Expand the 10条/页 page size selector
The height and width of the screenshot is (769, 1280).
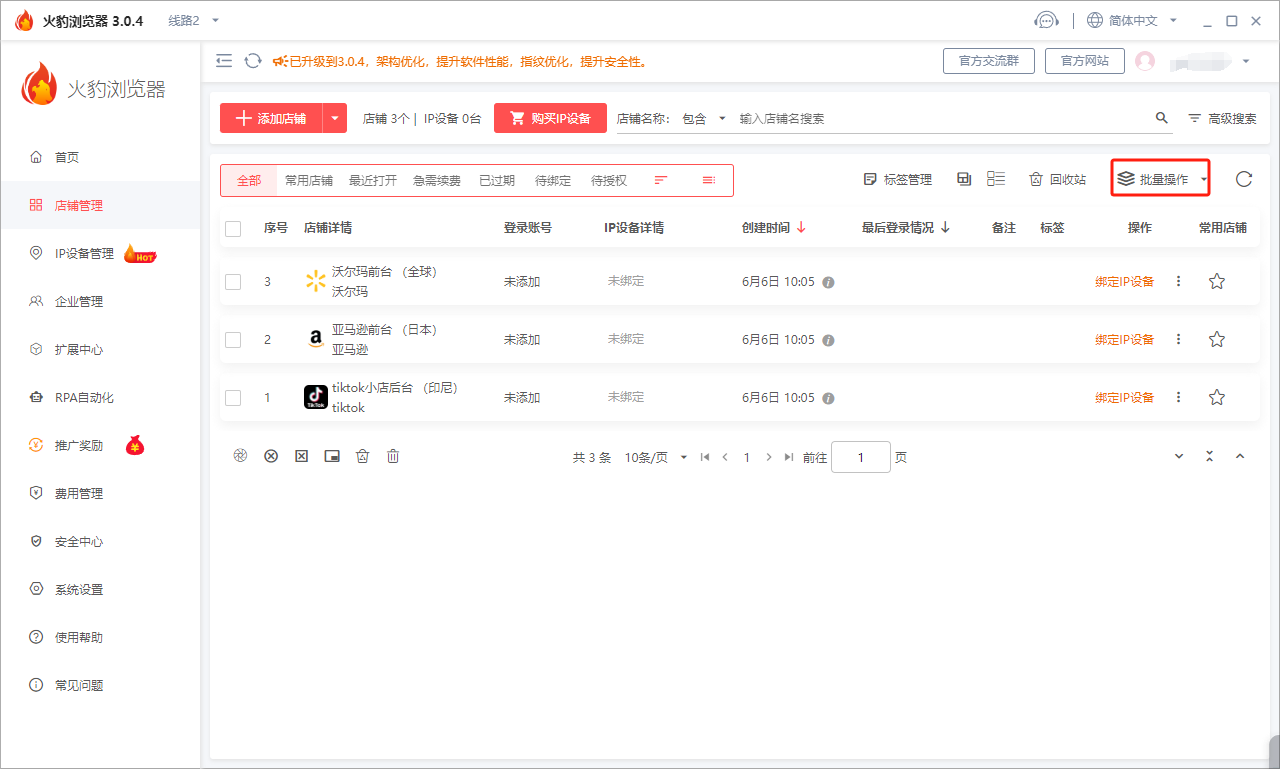pos(656,457)
